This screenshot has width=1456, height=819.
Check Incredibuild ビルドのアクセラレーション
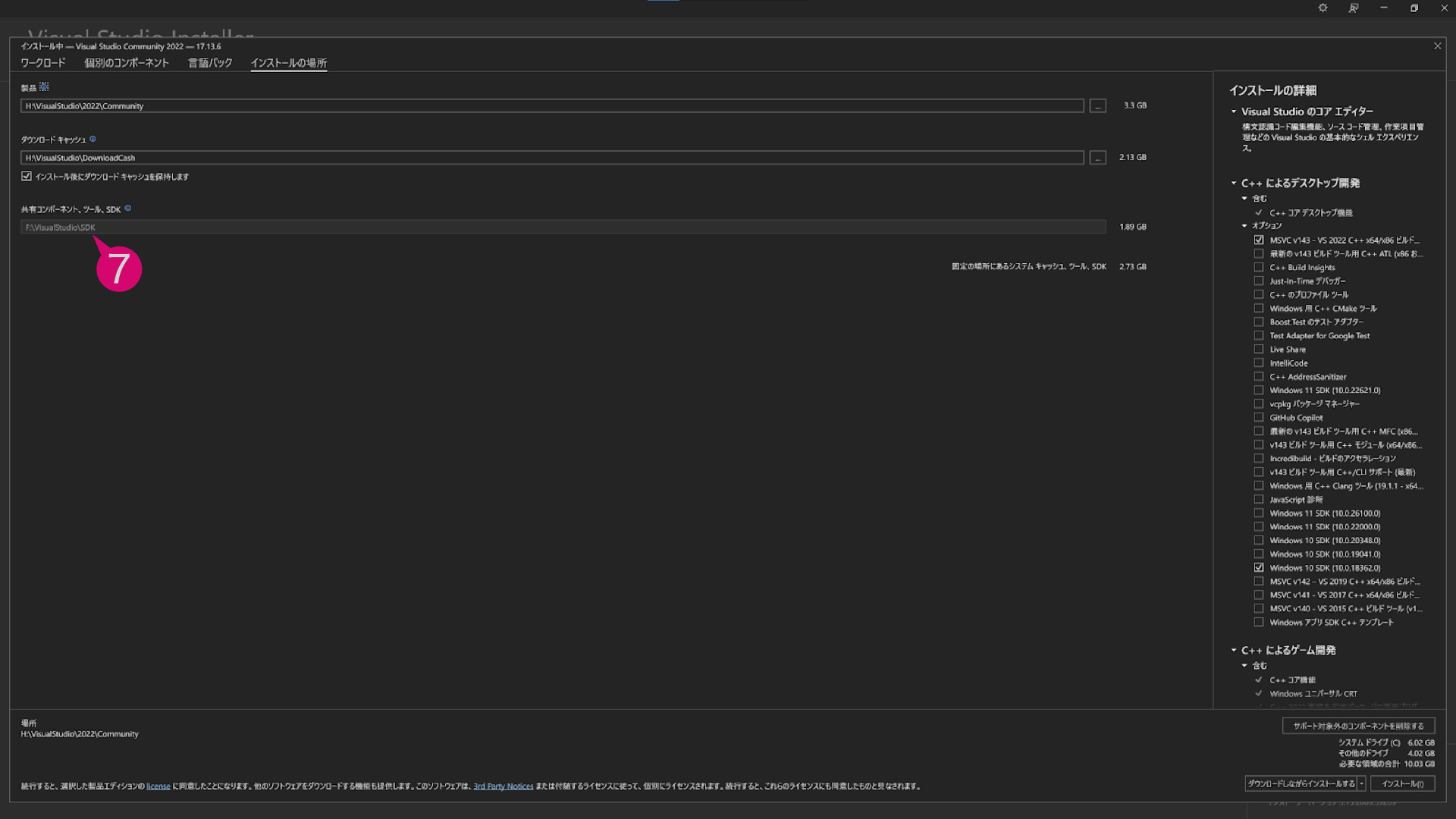[1259, 458]
